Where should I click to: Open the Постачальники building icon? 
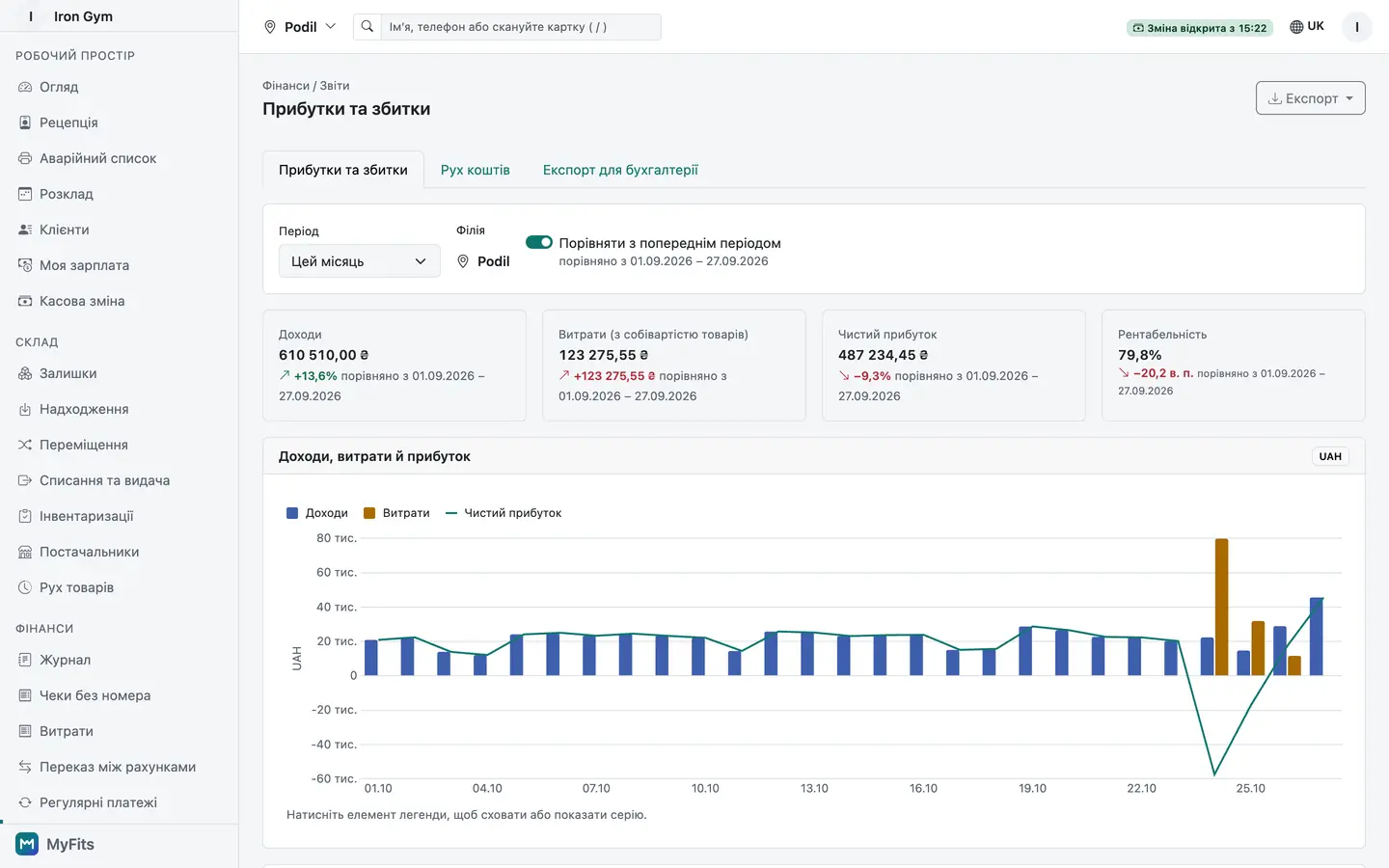[x=25, y=552]
